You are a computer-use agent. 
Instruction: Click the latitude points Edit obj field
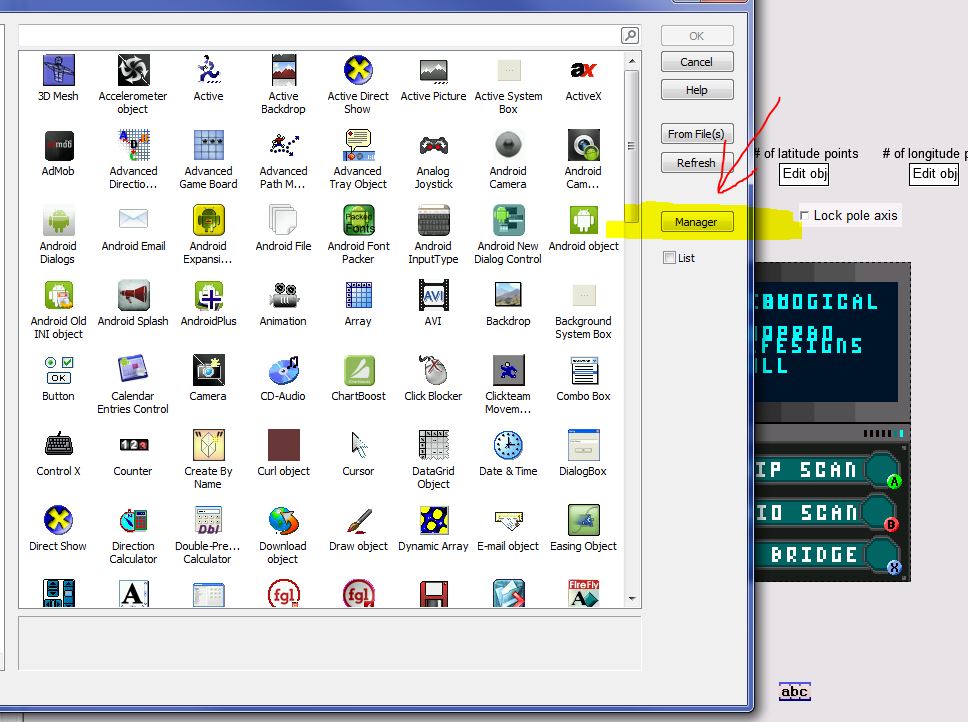(804, 174)
